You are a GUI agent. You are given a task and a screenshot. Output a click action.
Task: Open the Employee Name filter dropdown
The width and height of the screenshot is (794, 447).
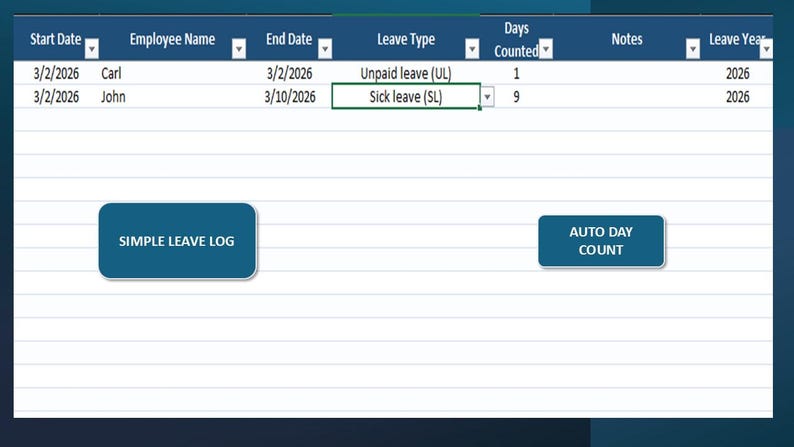pyautogui.click(x=239, y=49)
